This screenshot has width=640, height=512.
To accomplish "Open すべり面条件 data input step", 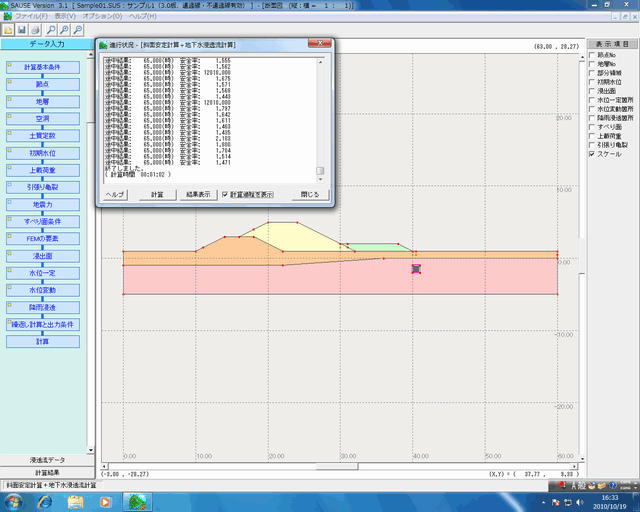I will (43, 222).
